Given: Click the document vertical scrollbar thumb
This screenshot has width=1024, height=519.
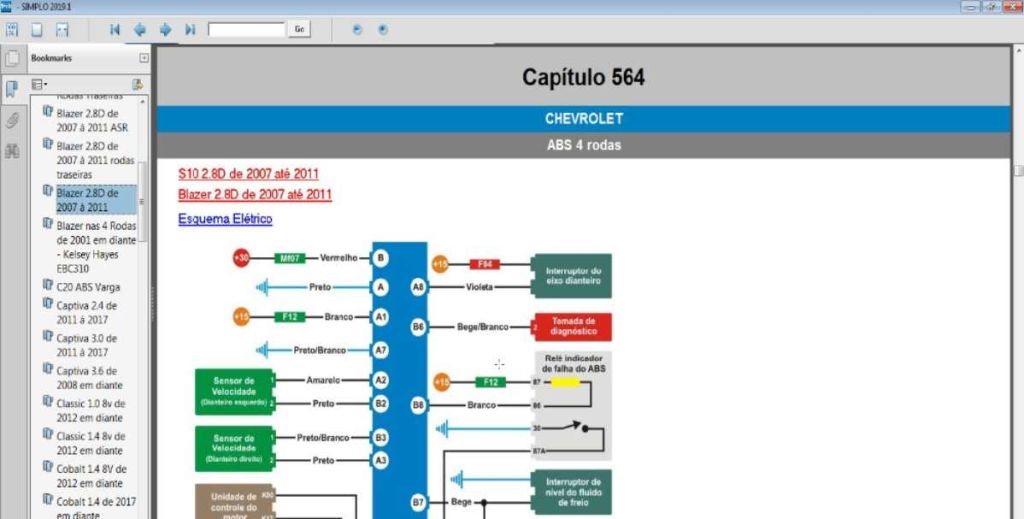Looking at the screenshot, I should click(1018, 171).
